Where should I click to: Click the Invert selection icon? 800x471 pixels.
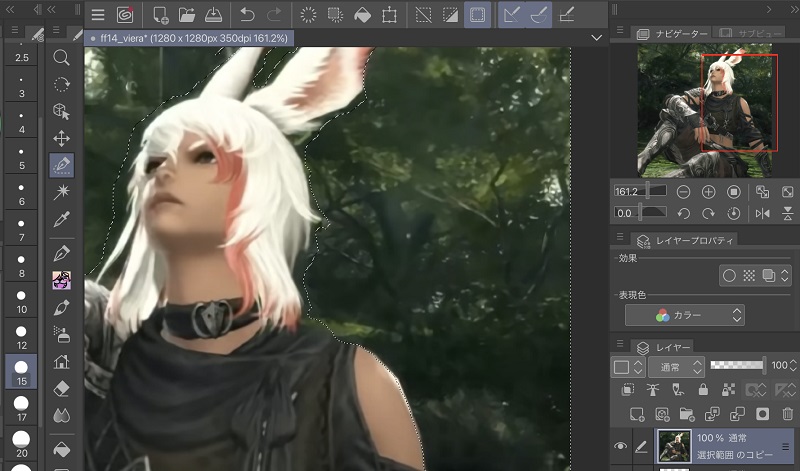point(450,15)
